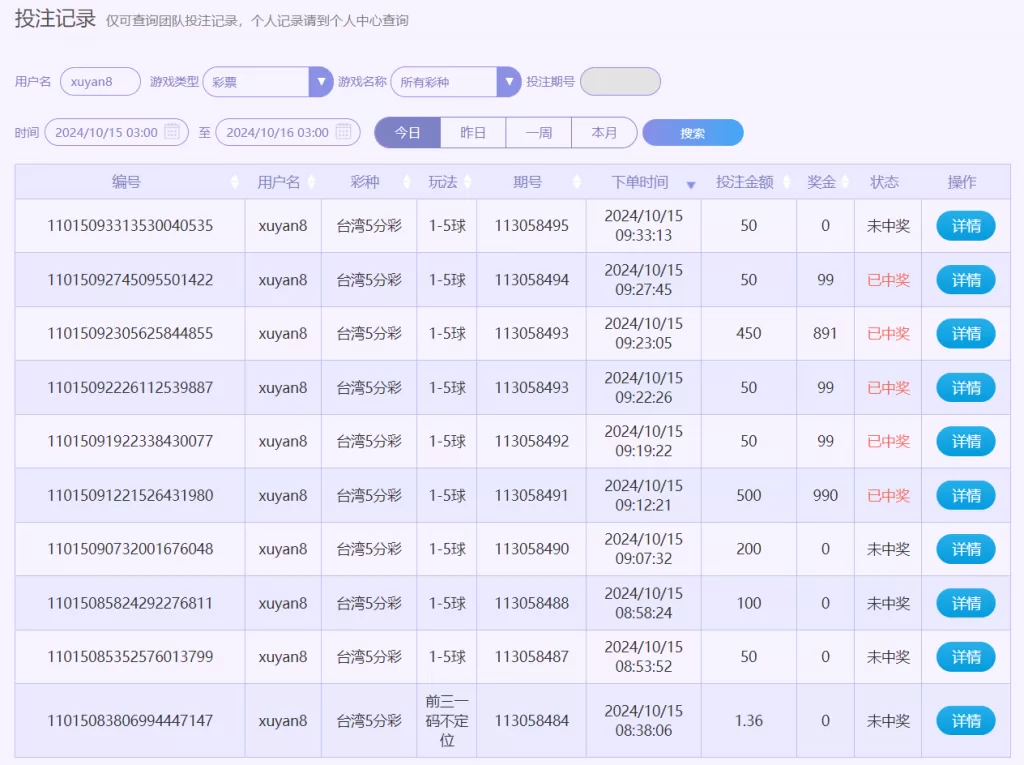Sort by 用户名 column arrows
1024x765 pixels.
pos(312,182)
